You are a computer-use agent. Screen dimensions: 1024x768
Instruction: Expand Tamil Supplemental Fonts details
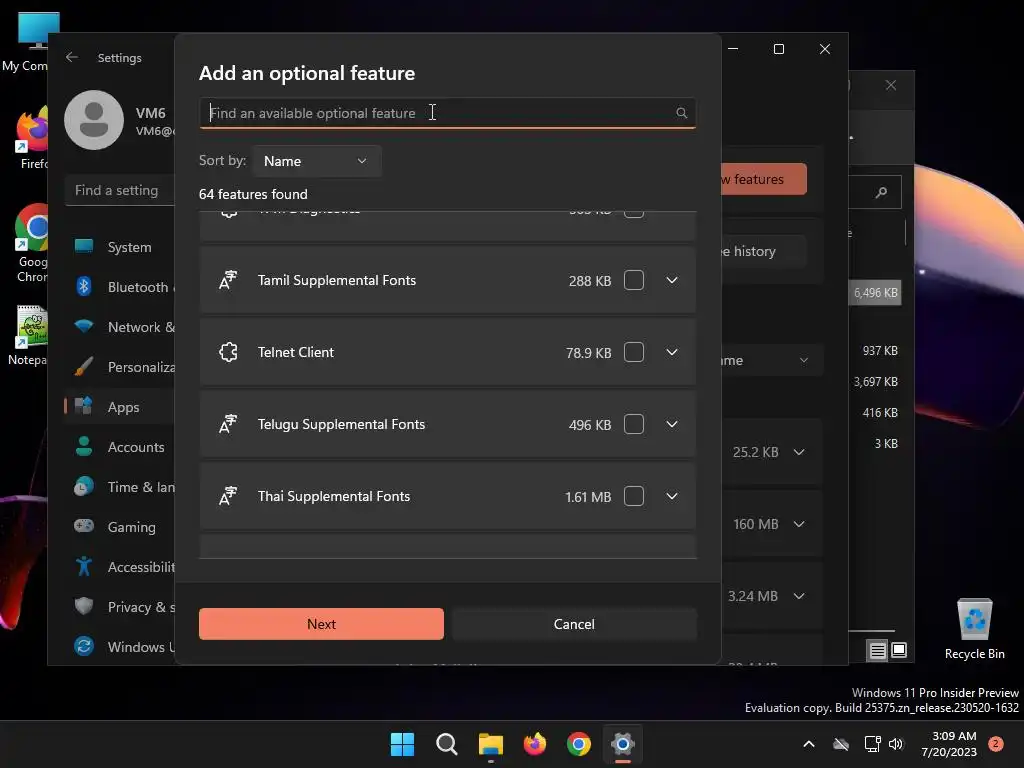(671, 280)
